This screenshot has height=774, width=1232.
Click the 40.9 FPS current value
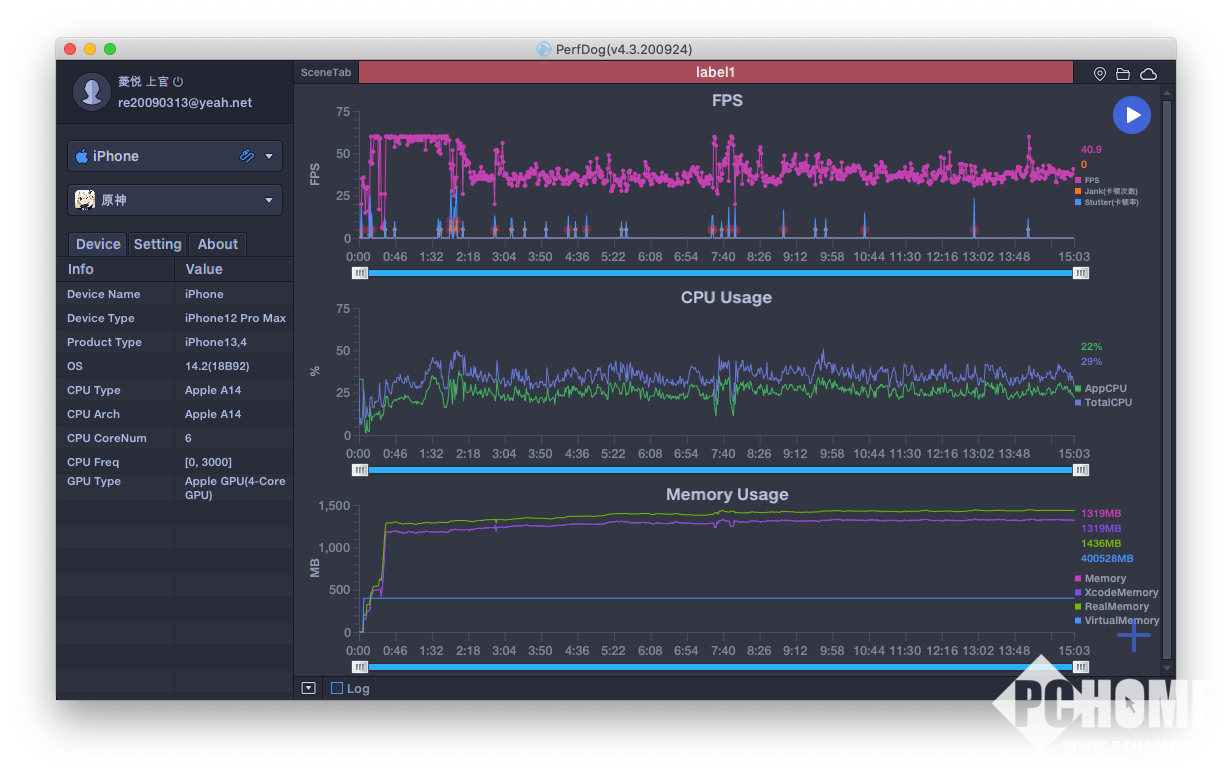(x=1091, y=150)
